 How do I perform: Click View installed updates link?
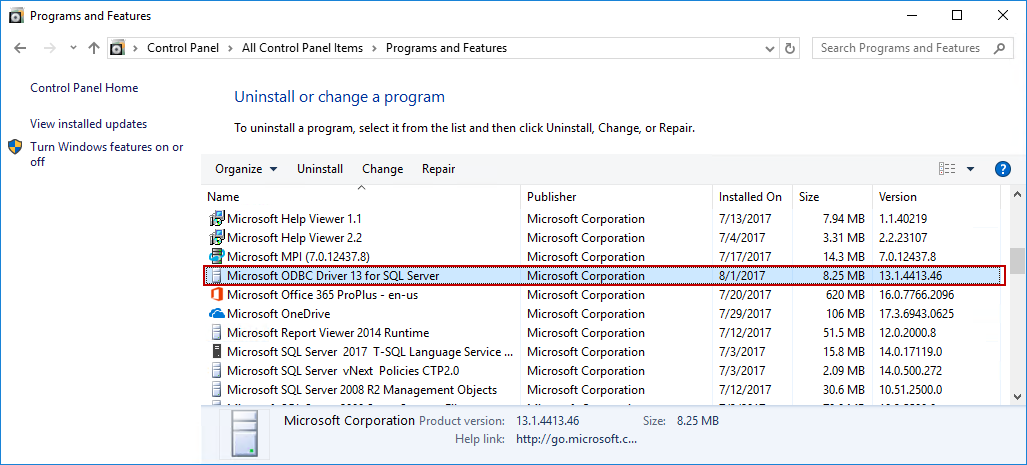(88, 124)
